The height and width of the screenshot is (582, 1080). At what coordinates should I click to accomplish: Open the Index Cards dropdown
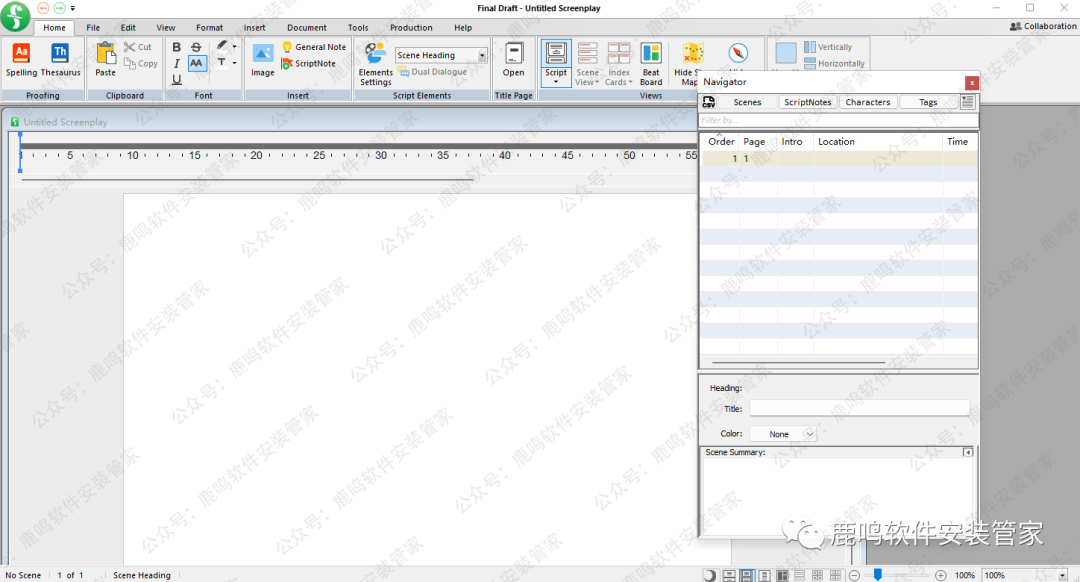pos(619,64)
